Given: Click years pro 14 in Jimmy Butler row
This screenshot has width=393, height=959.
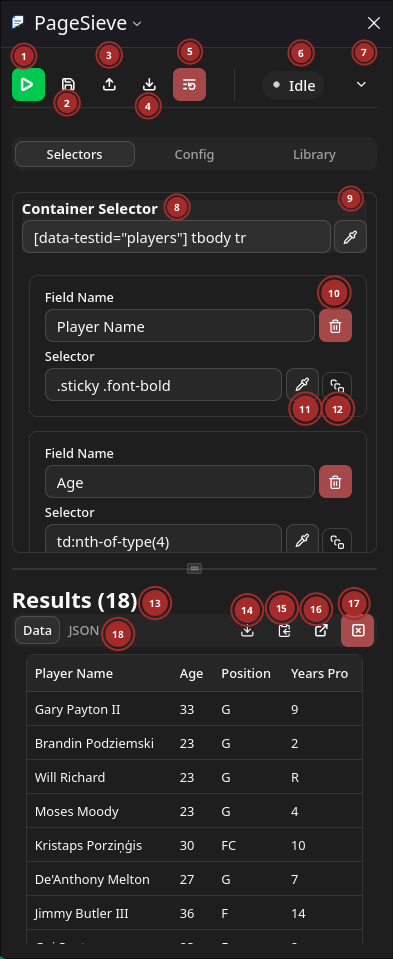Looking at the screenshot, I should click(299, 914).
